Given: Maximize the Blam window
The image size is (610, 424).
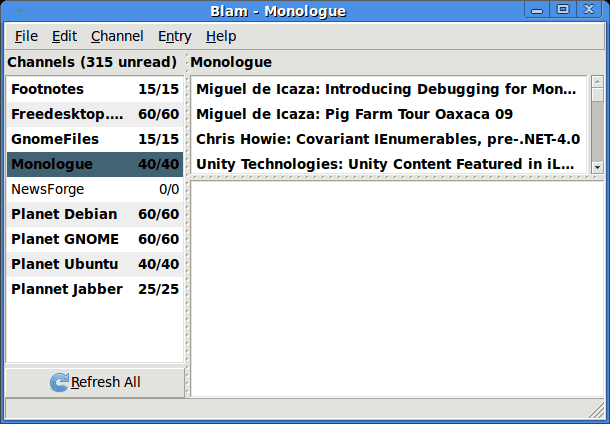Looking at the screenshot, I should (563, 9).
